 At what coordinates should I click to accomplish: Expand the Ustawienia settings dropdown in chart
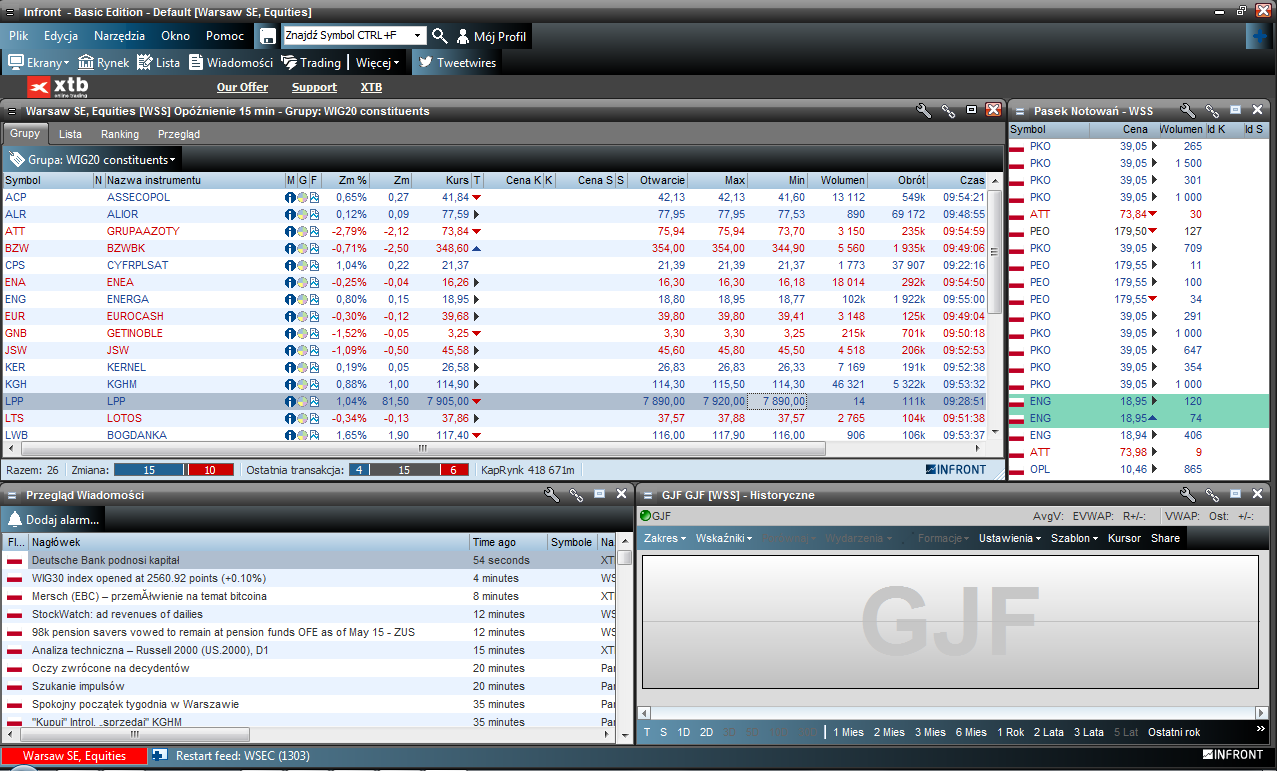point(1010,538)
